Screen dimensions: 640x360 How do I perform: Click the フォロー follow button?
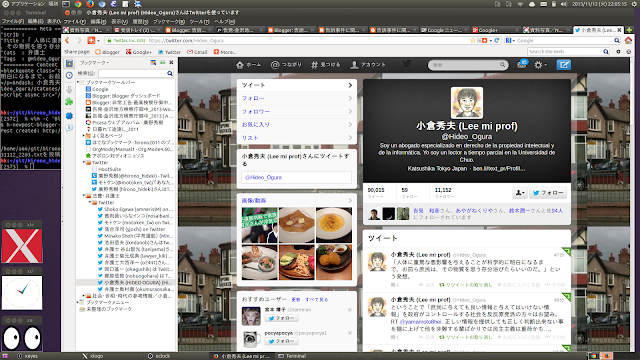pos(548,193)
